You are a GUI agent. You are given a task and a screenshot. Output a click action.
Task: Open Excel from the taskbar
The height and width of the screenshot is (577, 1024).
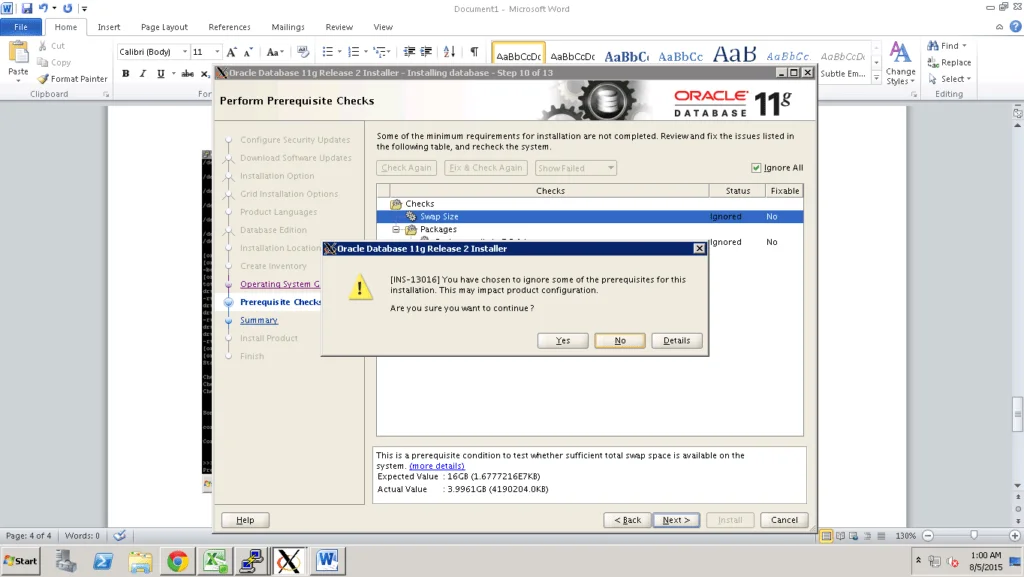(215, 561)
